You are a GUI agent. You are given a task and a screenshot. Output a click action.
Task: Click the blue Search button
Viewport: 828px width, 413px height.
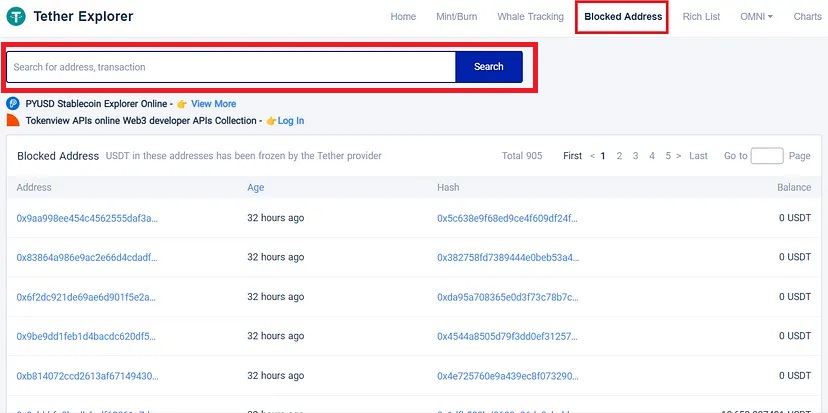click(x=489, y=67)
